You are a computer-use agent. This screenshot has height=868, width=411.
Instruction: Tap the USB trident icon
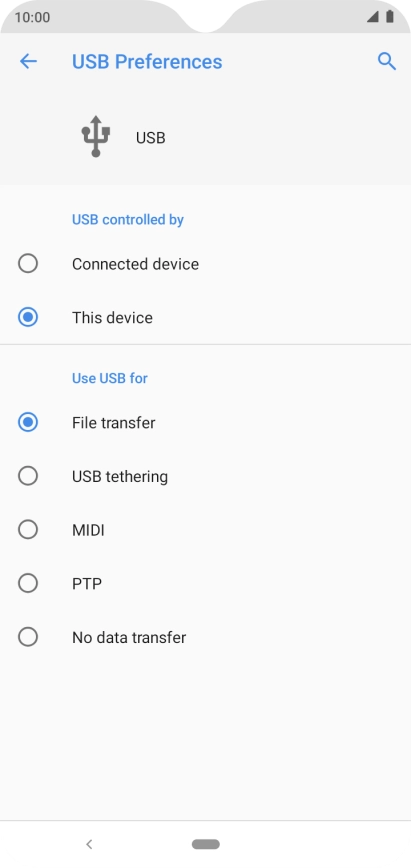[96, 136]
